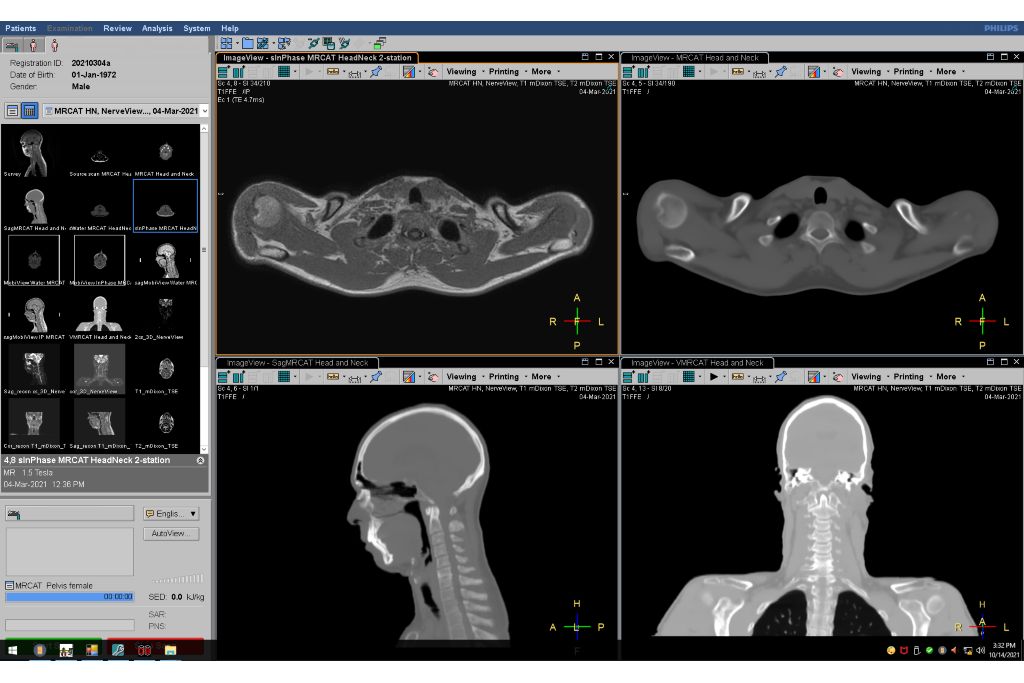Click the image-transfer icon fourth in main toolbar
Viewport: 1024px width, 683px height.
[x=283, y=43]
